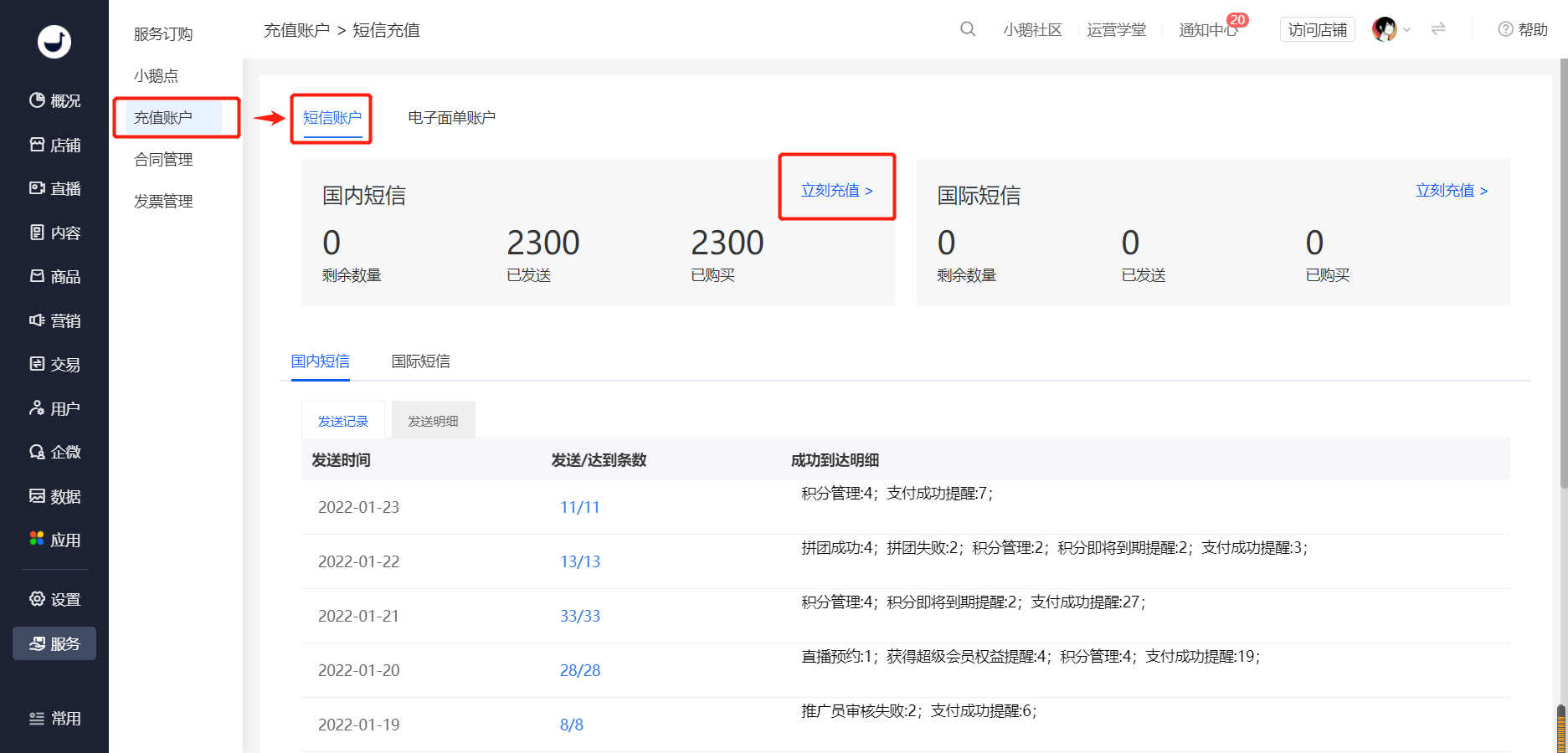Open 用户 users section
The image size is (1568, 753).
tap(54, 408)
